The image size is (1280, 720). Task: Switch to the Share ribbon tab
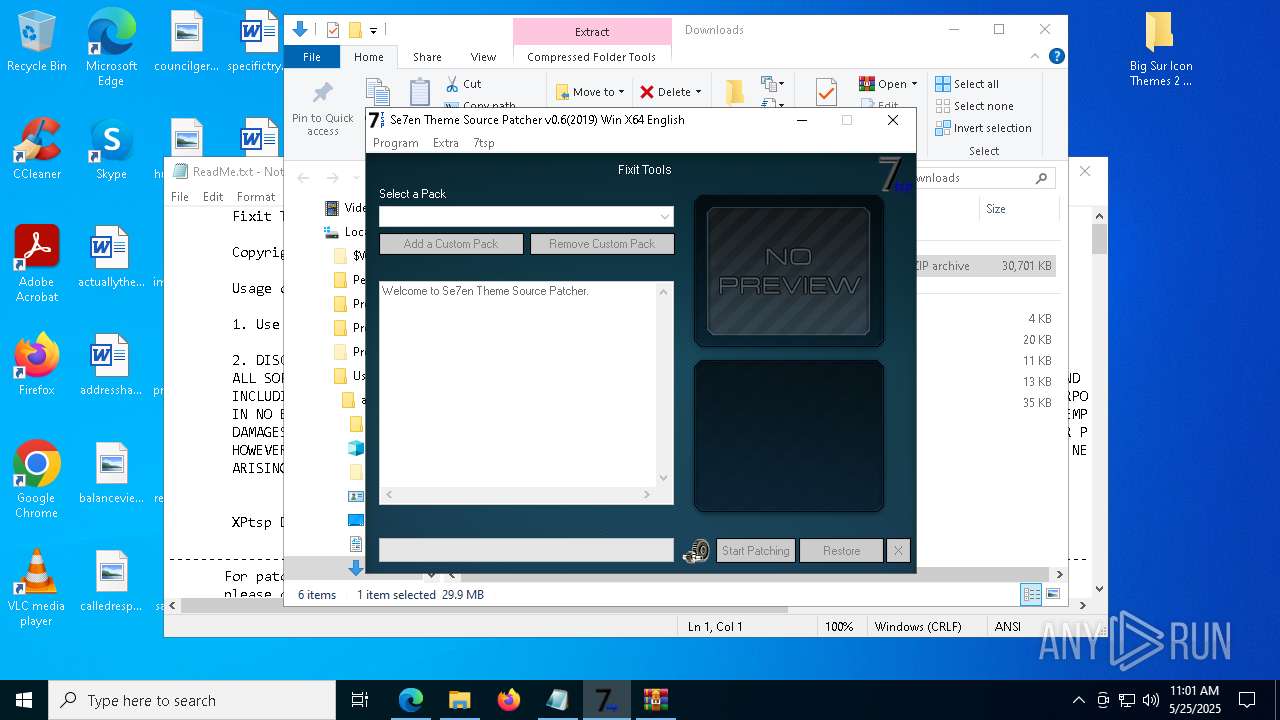pyautogui.click(x=427, y=57)
